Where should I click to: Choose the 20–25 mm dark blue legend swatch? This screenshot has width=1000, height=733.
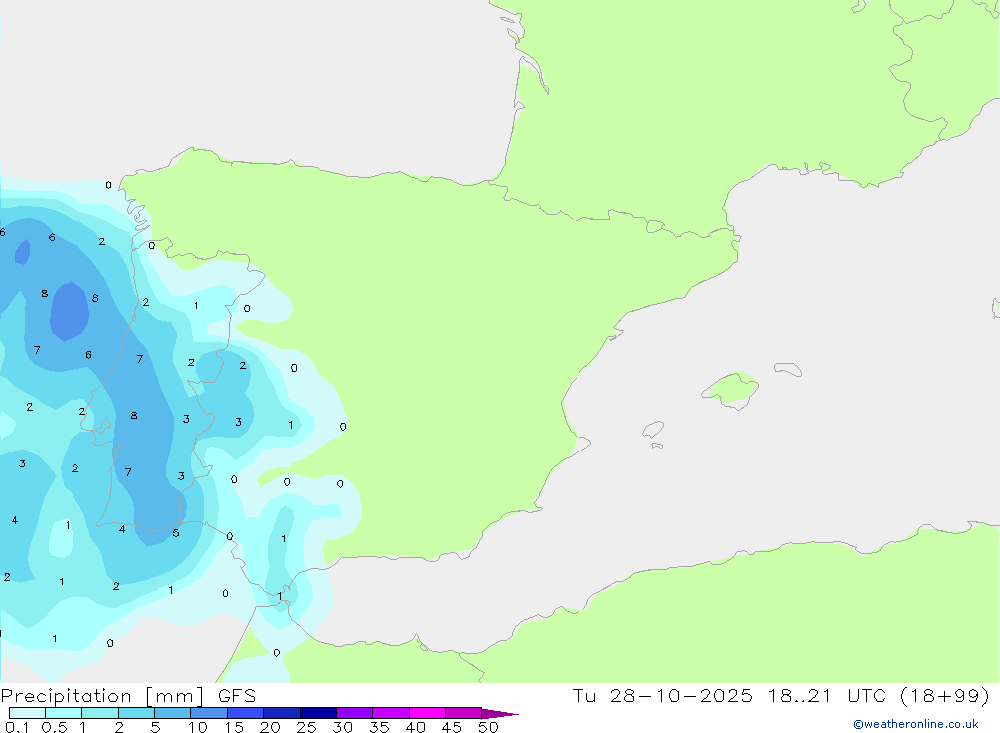point(282,713)
